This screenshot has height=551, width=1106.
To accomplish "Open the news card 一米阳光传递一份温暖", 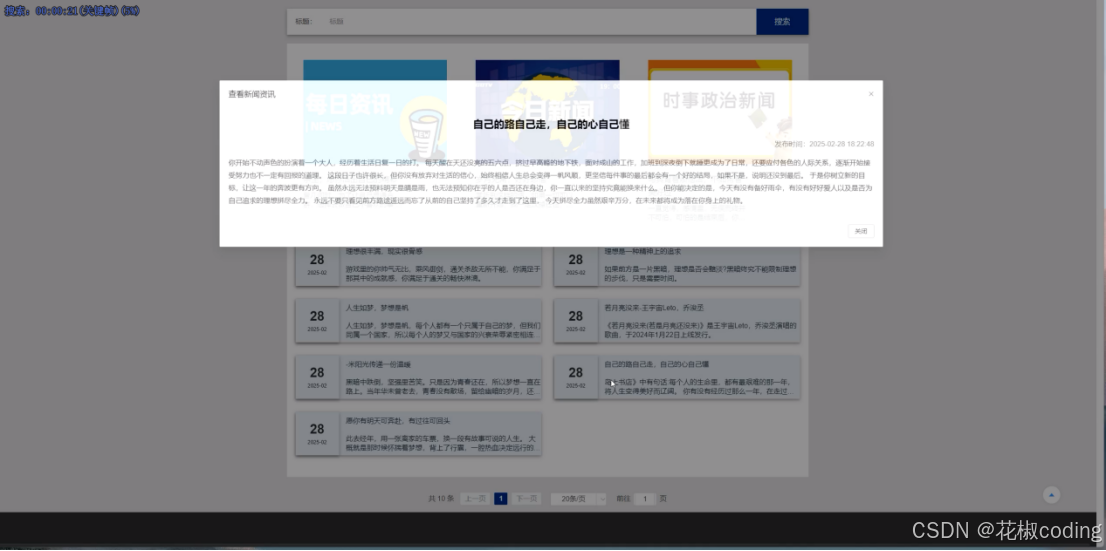I will tap(418, 377).
